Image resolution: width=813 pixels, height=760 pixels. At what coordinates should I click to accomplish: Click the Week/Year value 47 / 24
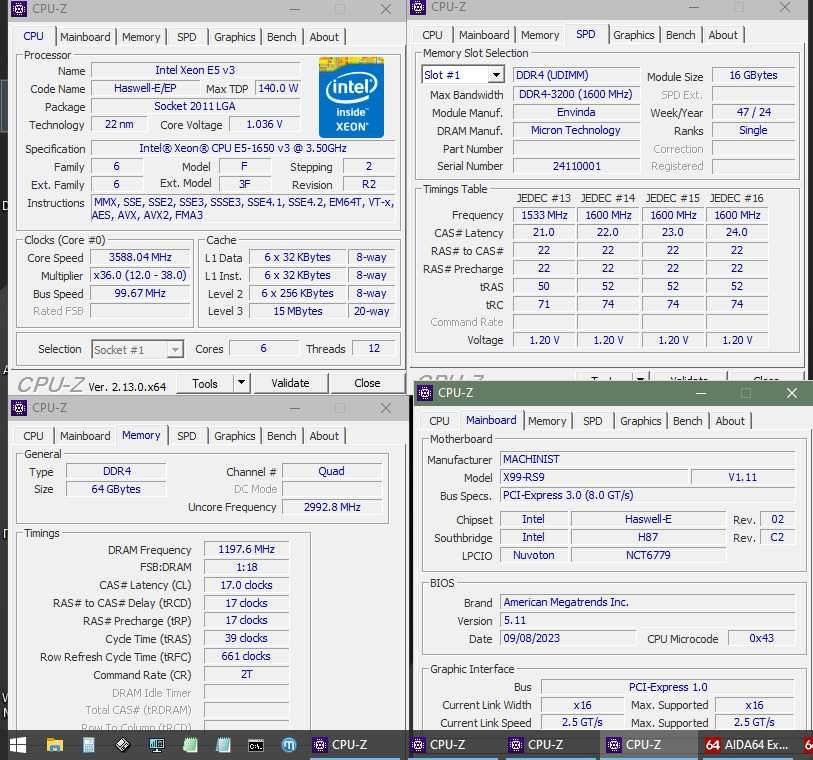point(753,112)
